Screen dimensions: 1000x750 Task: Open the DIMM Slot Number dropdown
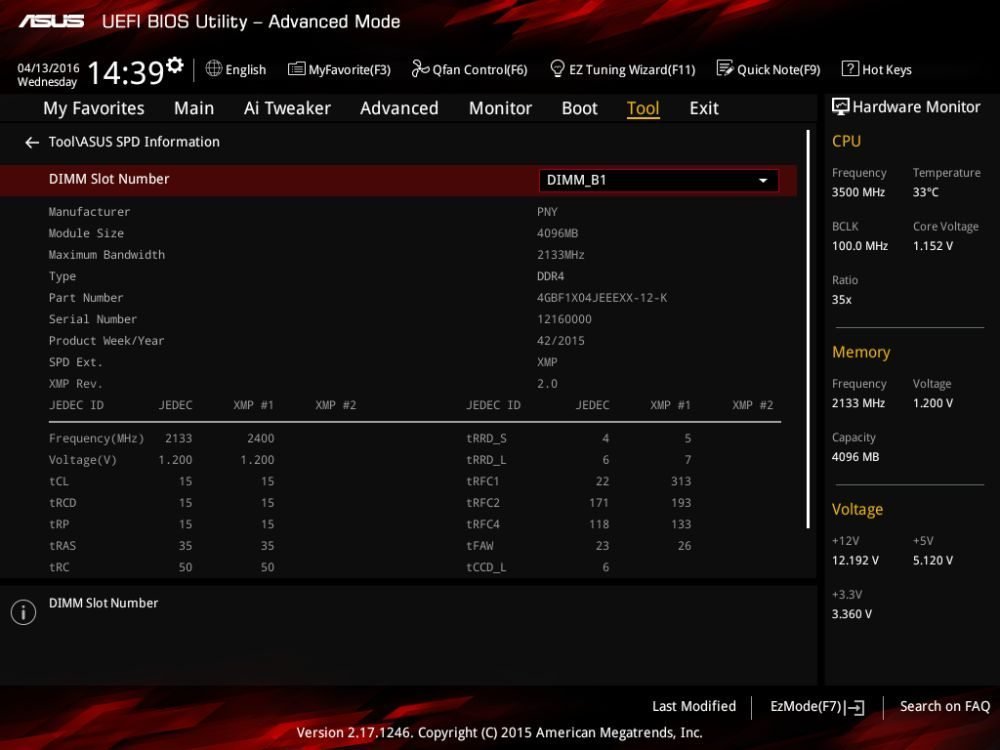[x=658, y=180]
